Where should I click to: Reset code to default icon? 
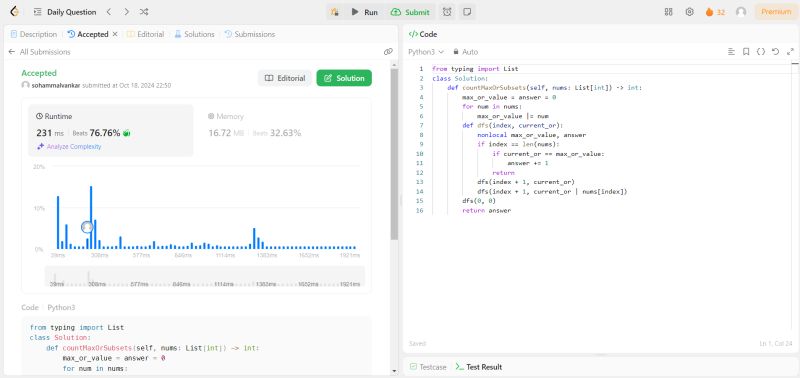point(776,52)
